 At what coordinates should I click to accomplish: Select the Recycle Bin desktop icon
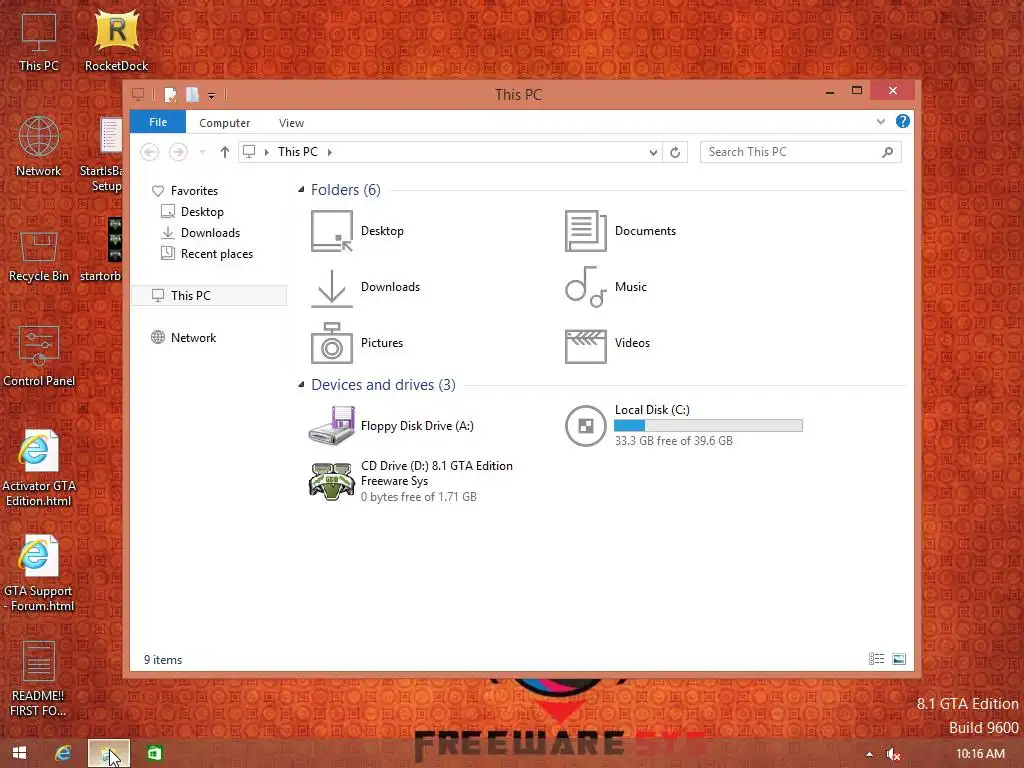tap(39, 256)
